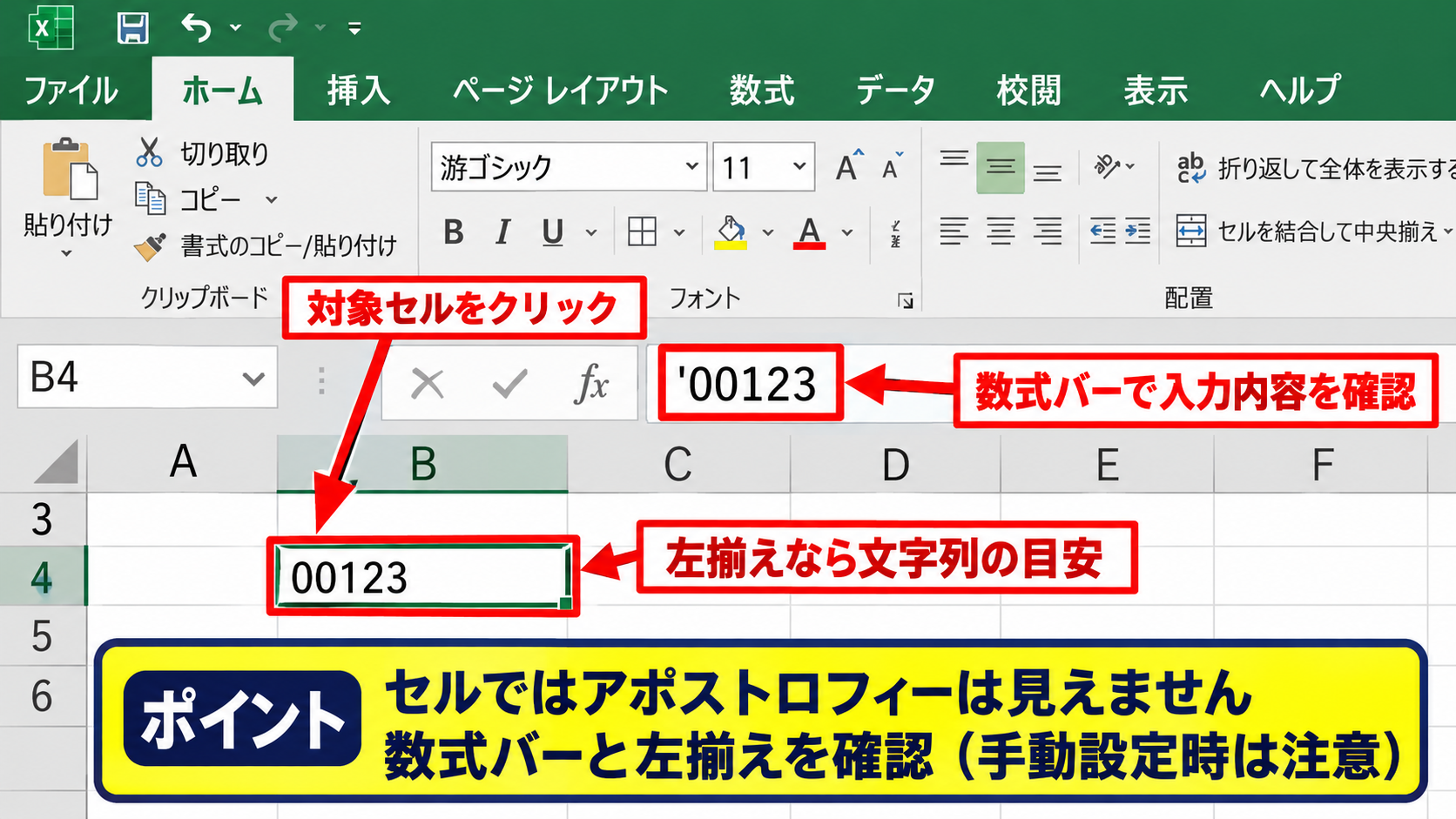
Task: Open the Customize Quick Access Toolbar menu
Action: coord(354,29)
